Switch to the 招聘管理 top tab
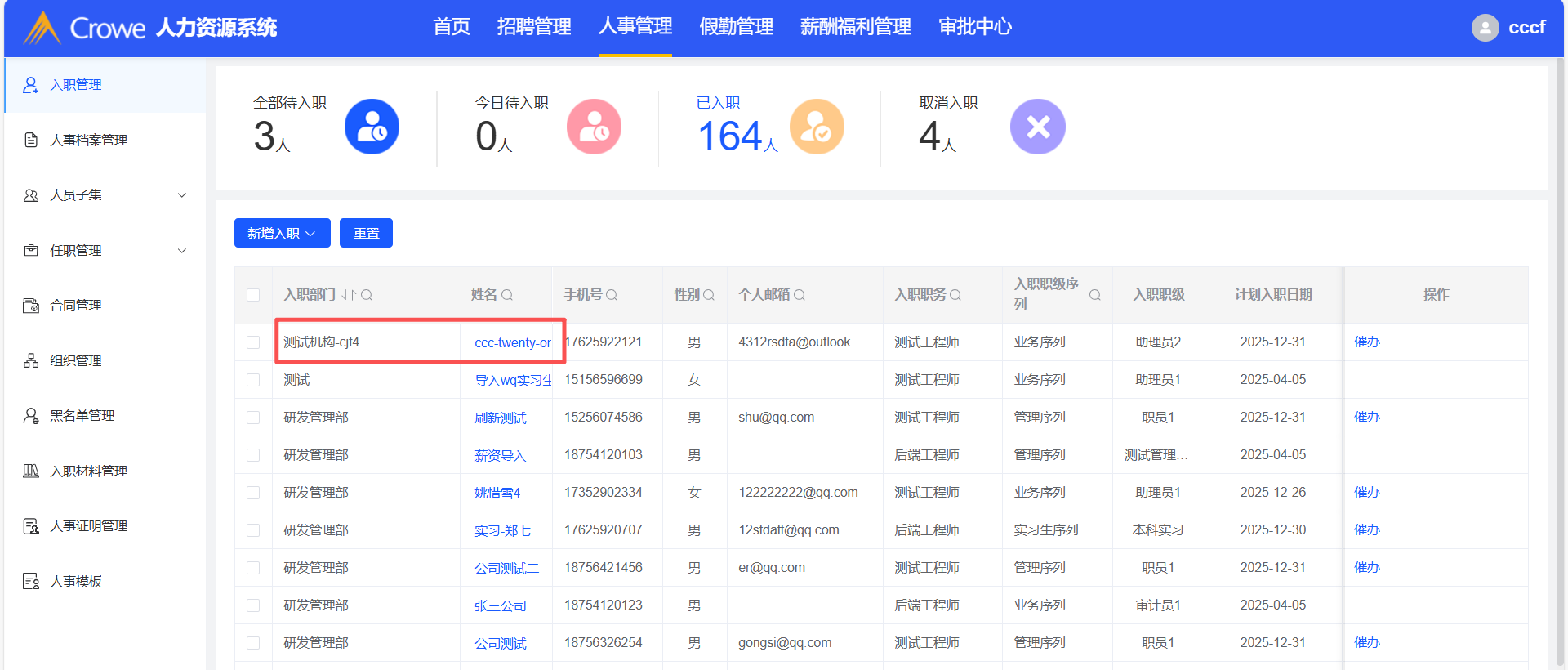Viewport: 1568px width, 670px height. coord(533,27)
